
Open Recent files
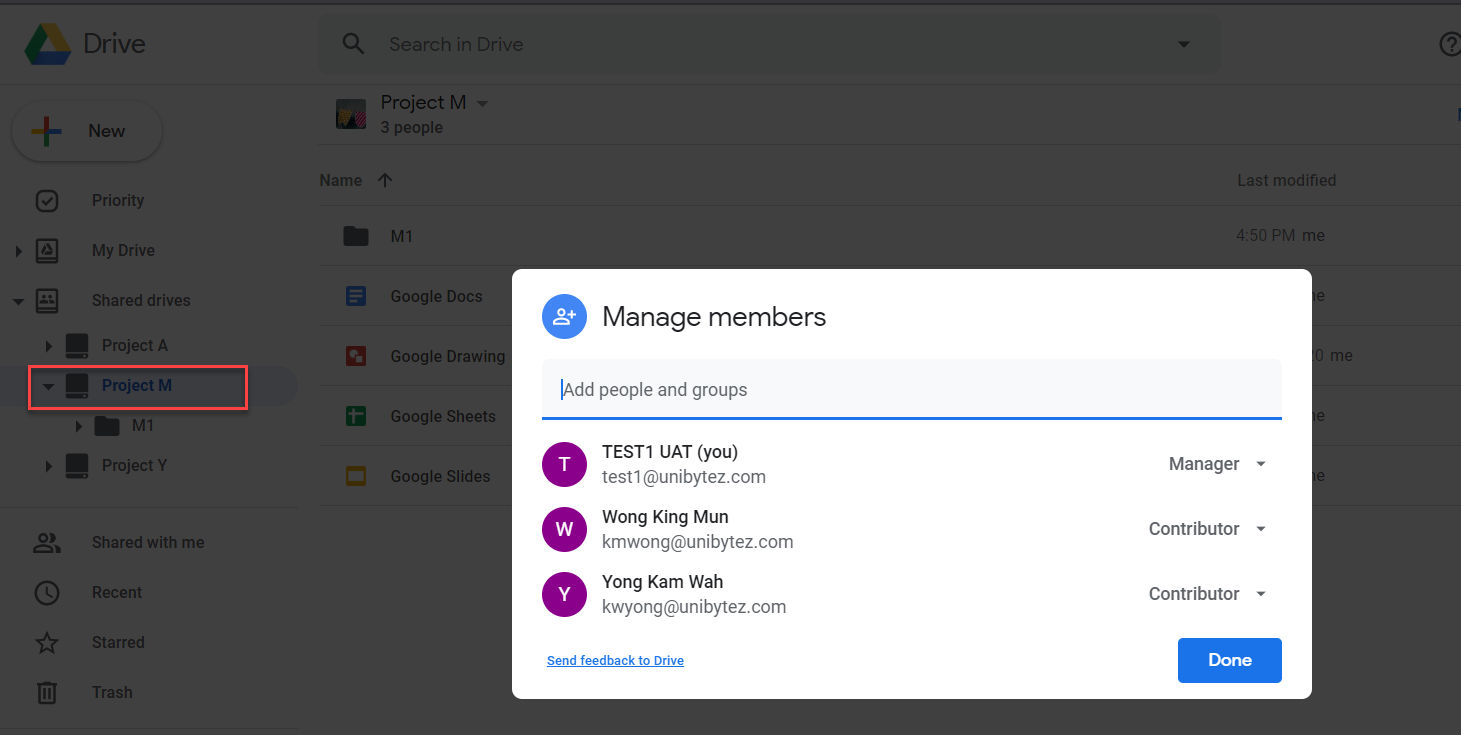(x=116, y=592)
